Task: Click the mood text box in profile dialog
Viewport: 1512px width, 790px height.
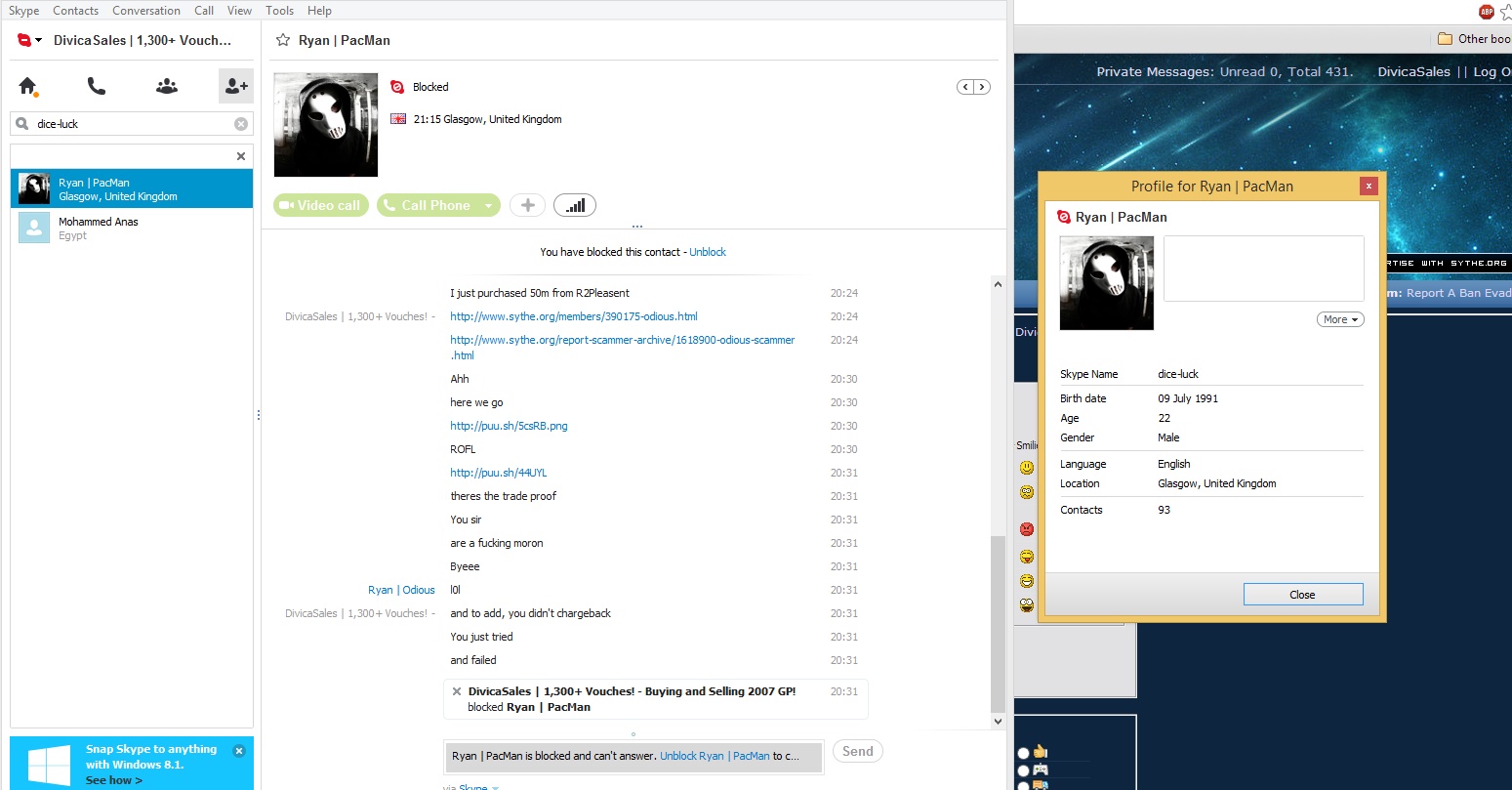Action: tap(1264, 269)
